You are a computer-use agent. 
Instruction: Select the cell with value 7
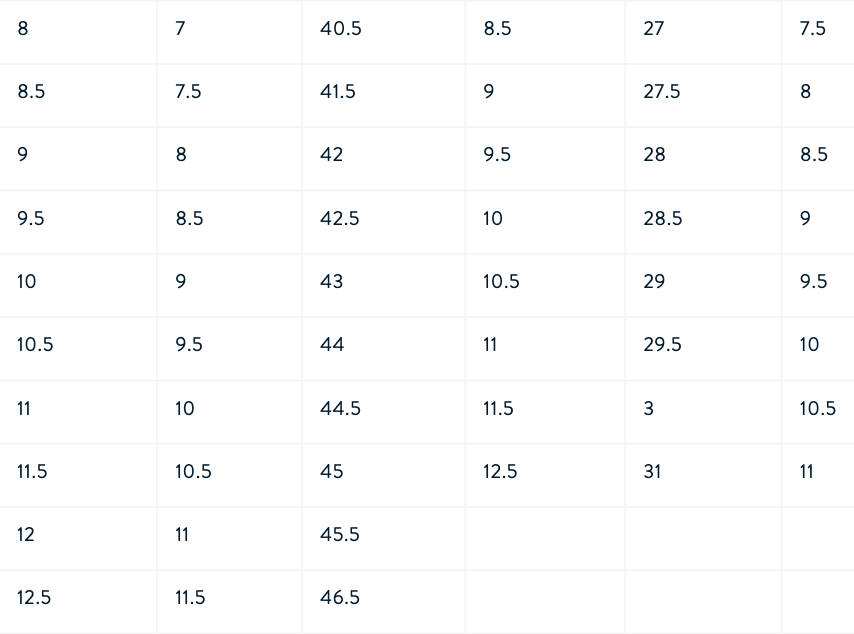(229, 32)
